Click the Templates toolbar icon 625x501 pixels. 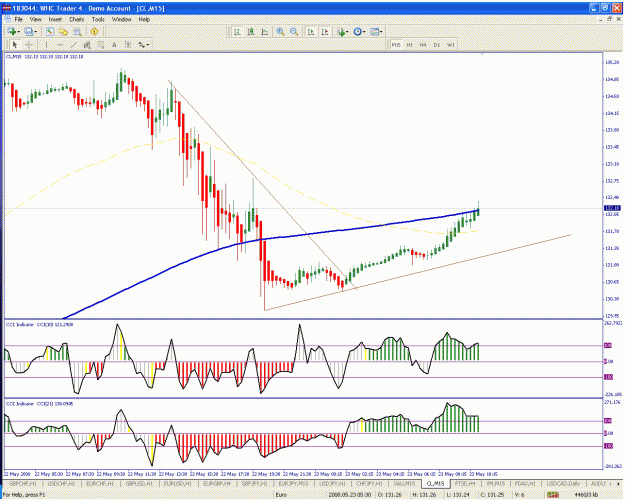point(374,31)
